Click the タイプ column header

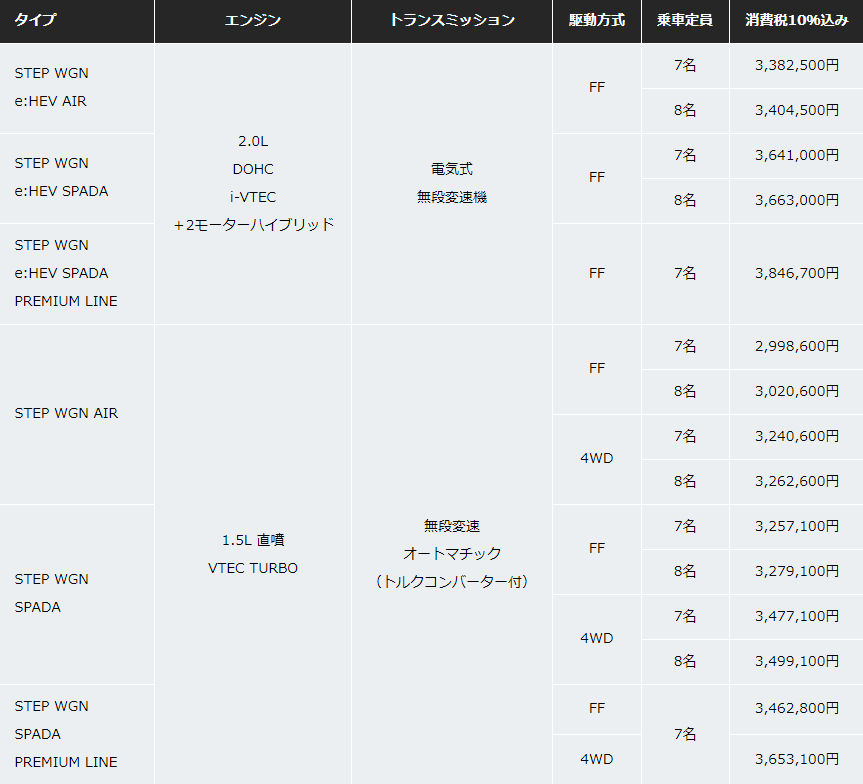point(35,20)
